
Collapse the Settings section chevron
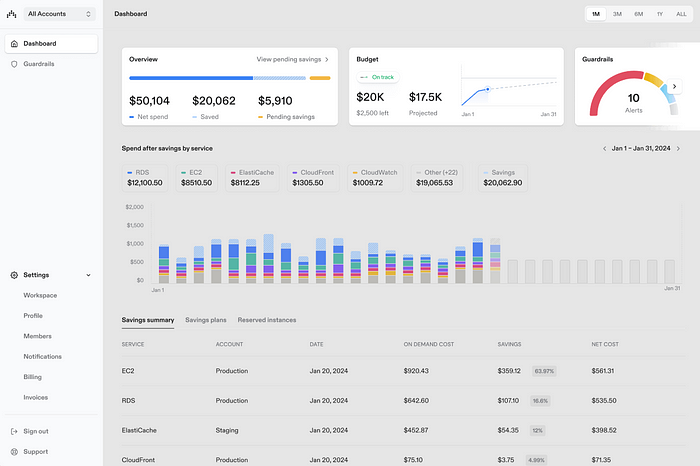point(88,275)
